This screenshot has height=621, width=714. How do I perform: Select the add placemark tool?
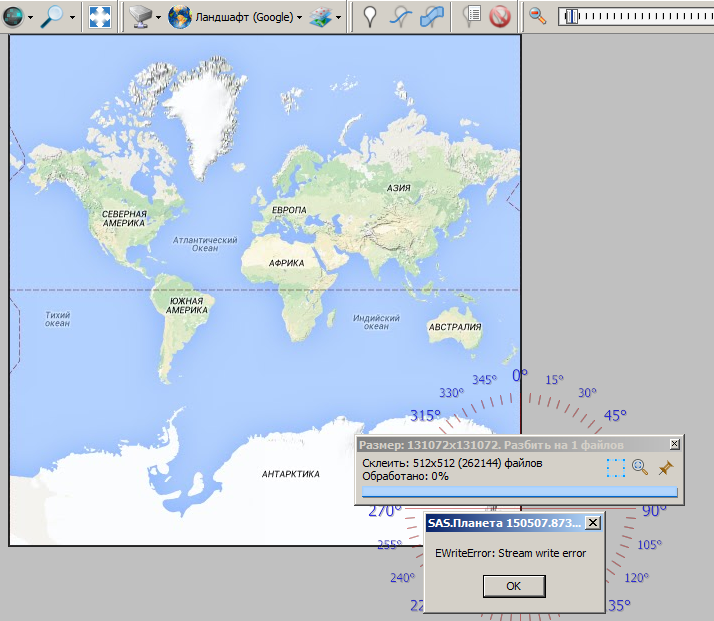[x=370, y=16]
